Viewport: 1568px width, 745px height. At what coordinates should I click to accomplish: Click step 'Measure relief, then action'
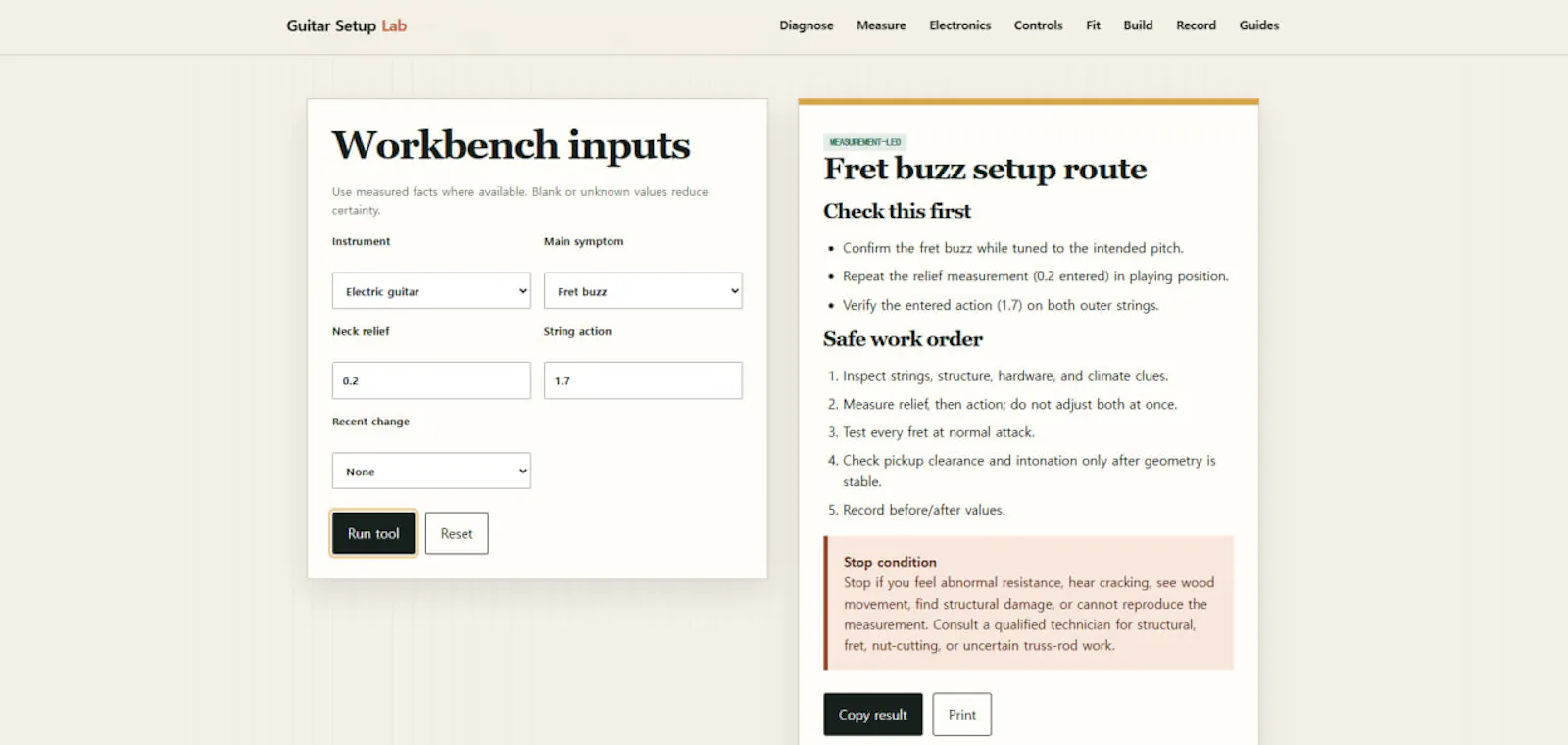point(1009,404)
